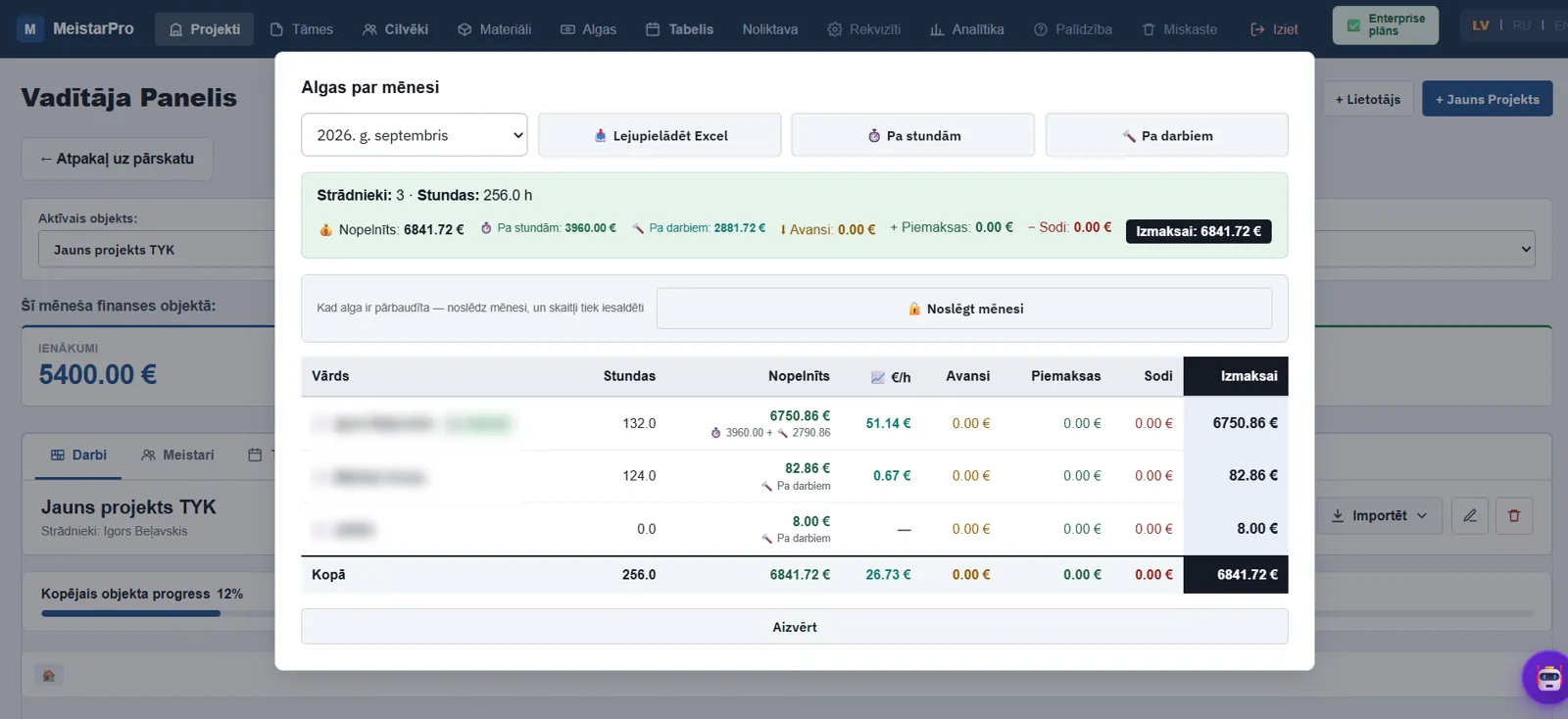Click the Izmaksai column header

coord(1236,376)
